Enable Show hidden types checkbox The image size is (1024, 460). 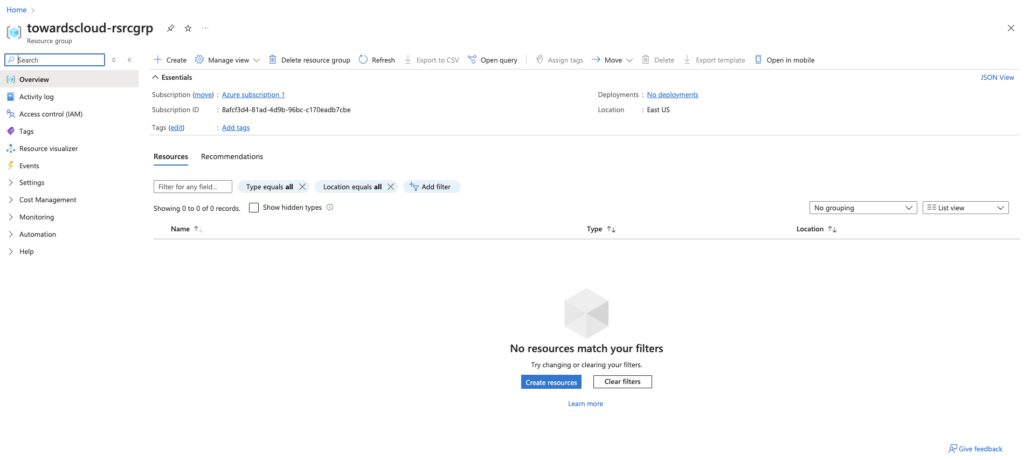254,208
